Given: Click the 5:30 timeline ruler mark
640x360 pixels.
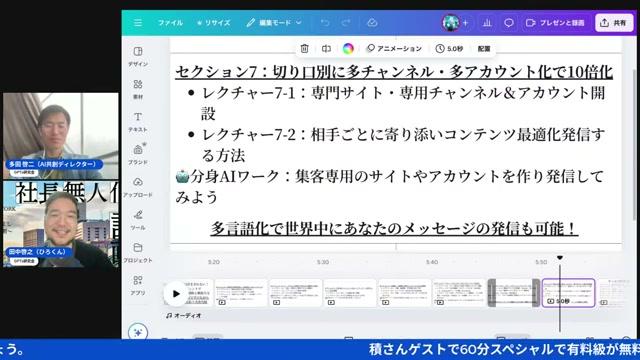Looking at the screenshot, I should (323, 262).
